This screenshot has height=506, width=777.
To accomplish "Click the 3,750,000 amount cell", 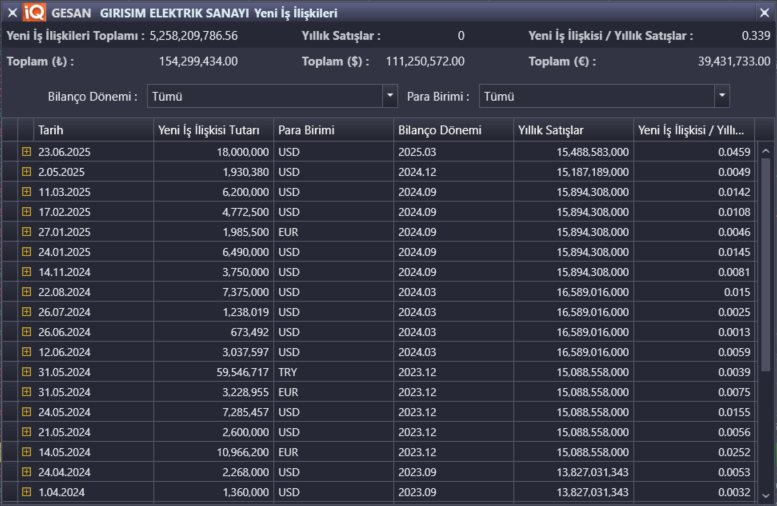I will point(213,272).
